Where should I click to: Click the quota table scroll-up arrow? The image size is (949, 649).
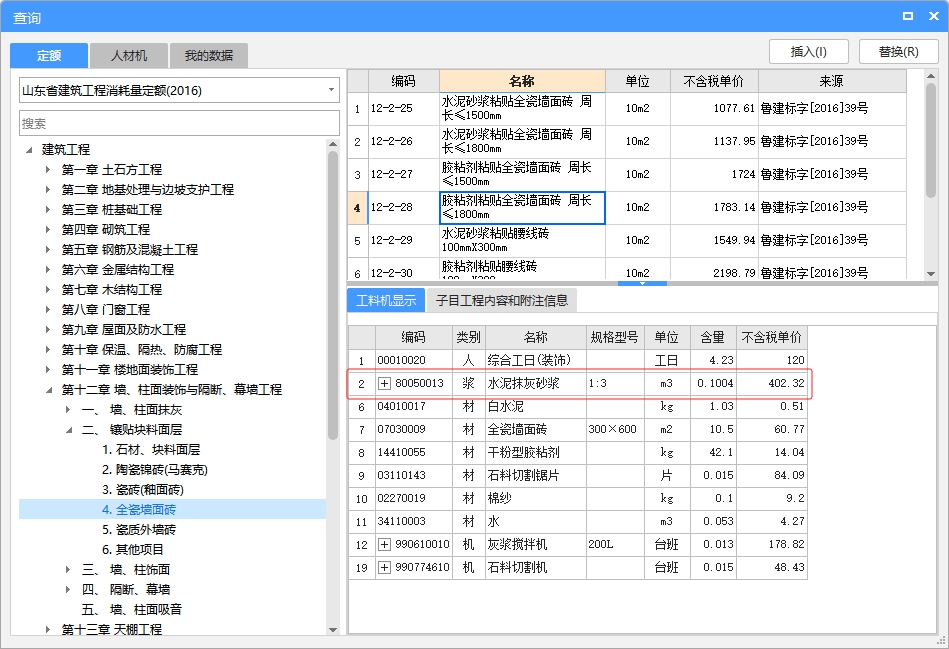(931, 76)
